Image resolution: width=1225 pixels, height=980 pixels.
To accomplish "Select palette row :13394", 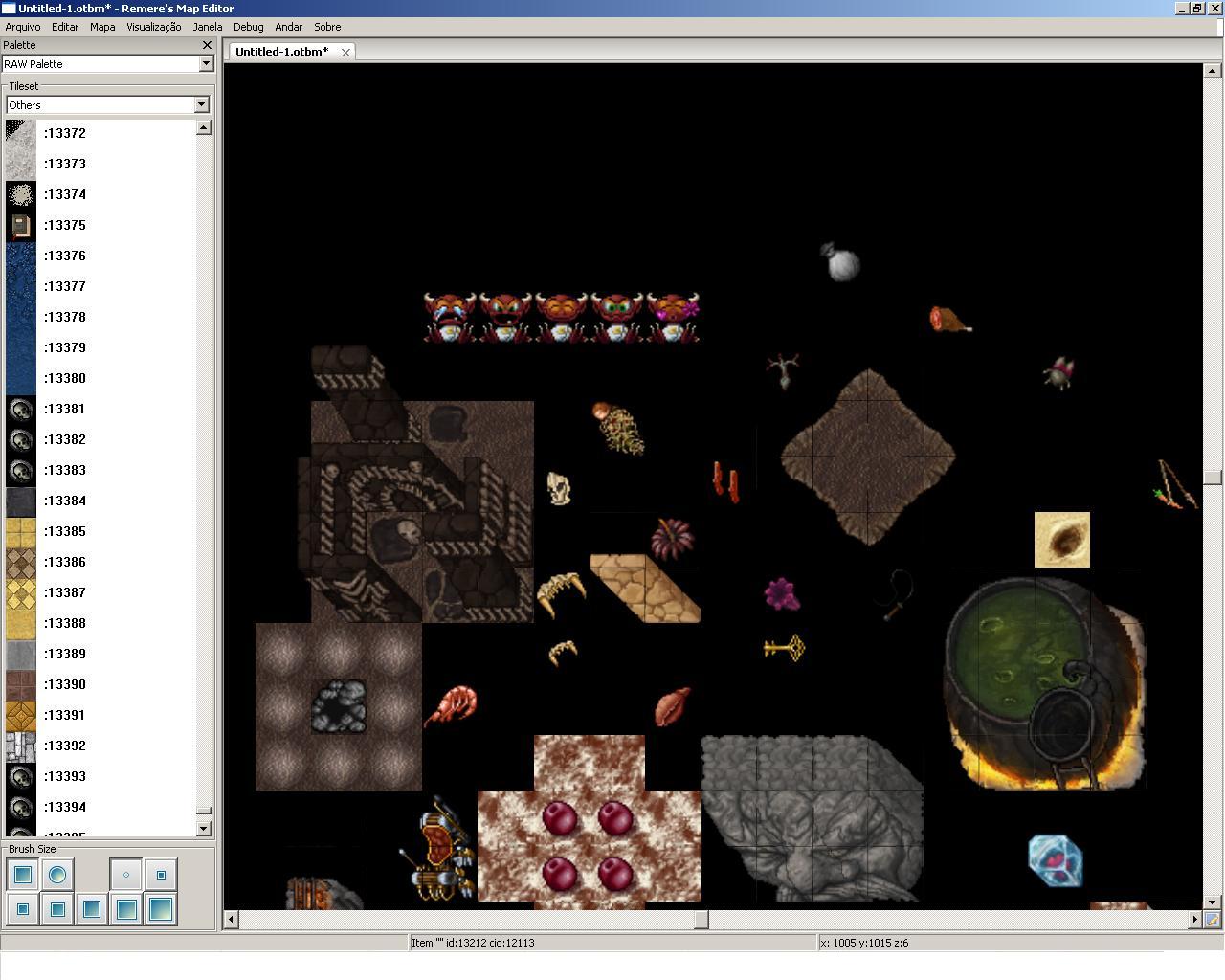I will click(x=100, y=807).
